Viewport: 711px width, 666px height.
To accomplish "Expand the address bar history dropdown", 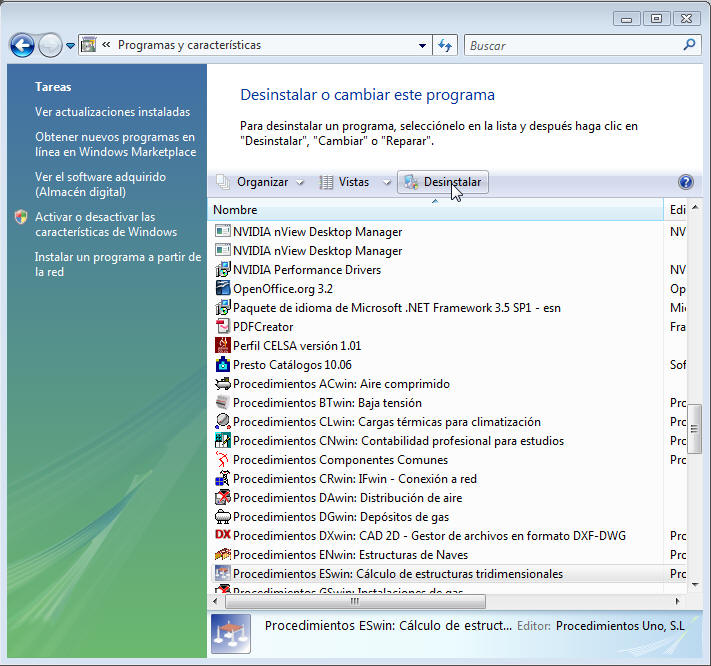I will [422, 45].
